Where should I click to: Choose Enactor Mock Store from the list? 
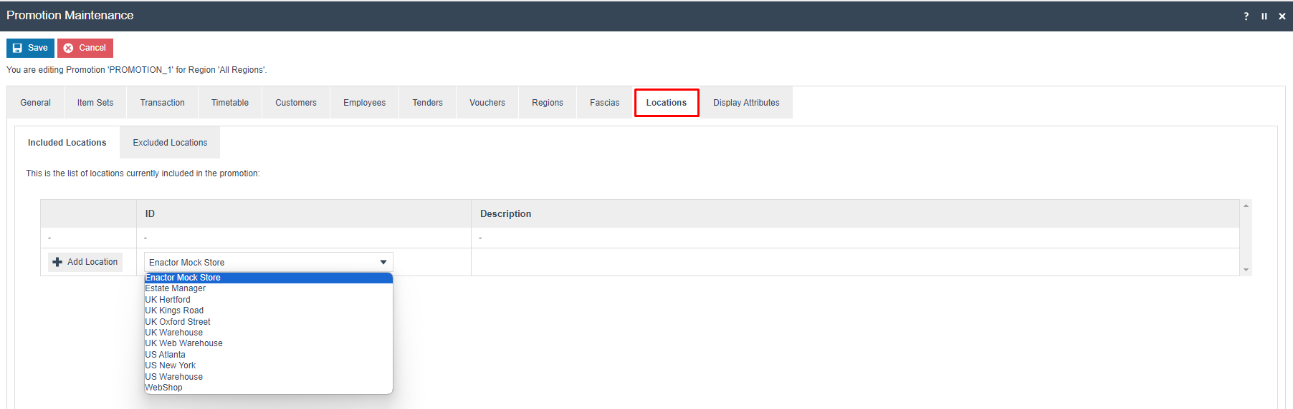(x=268, y=277)
